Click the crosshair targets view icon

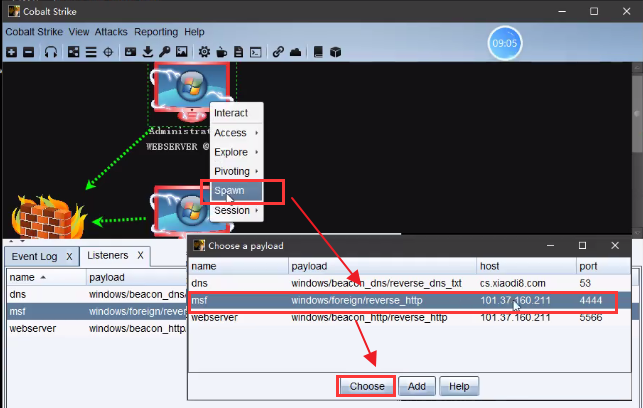click(108, 51)
